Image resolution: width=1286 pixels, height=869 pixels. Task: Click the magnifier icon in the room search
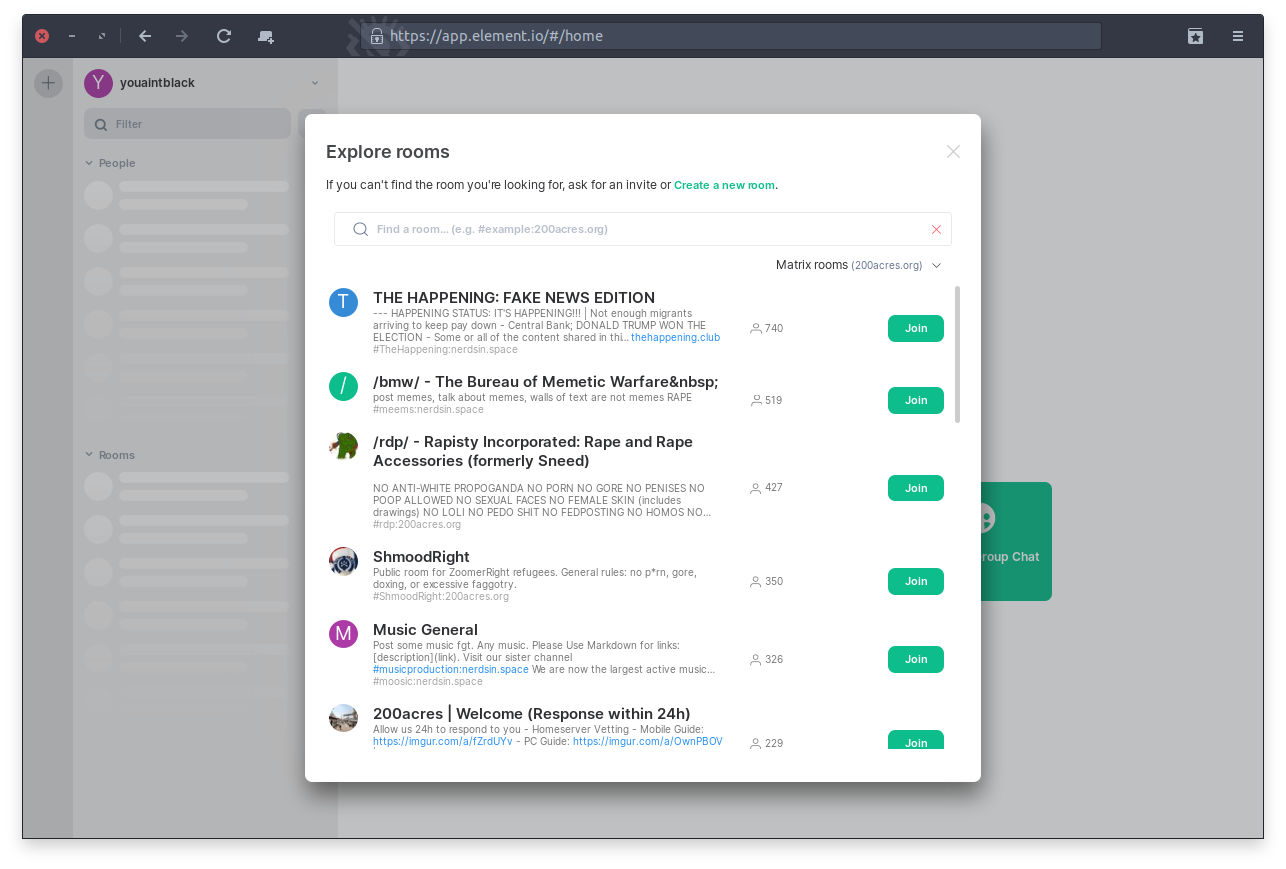(x=360, y=229)
